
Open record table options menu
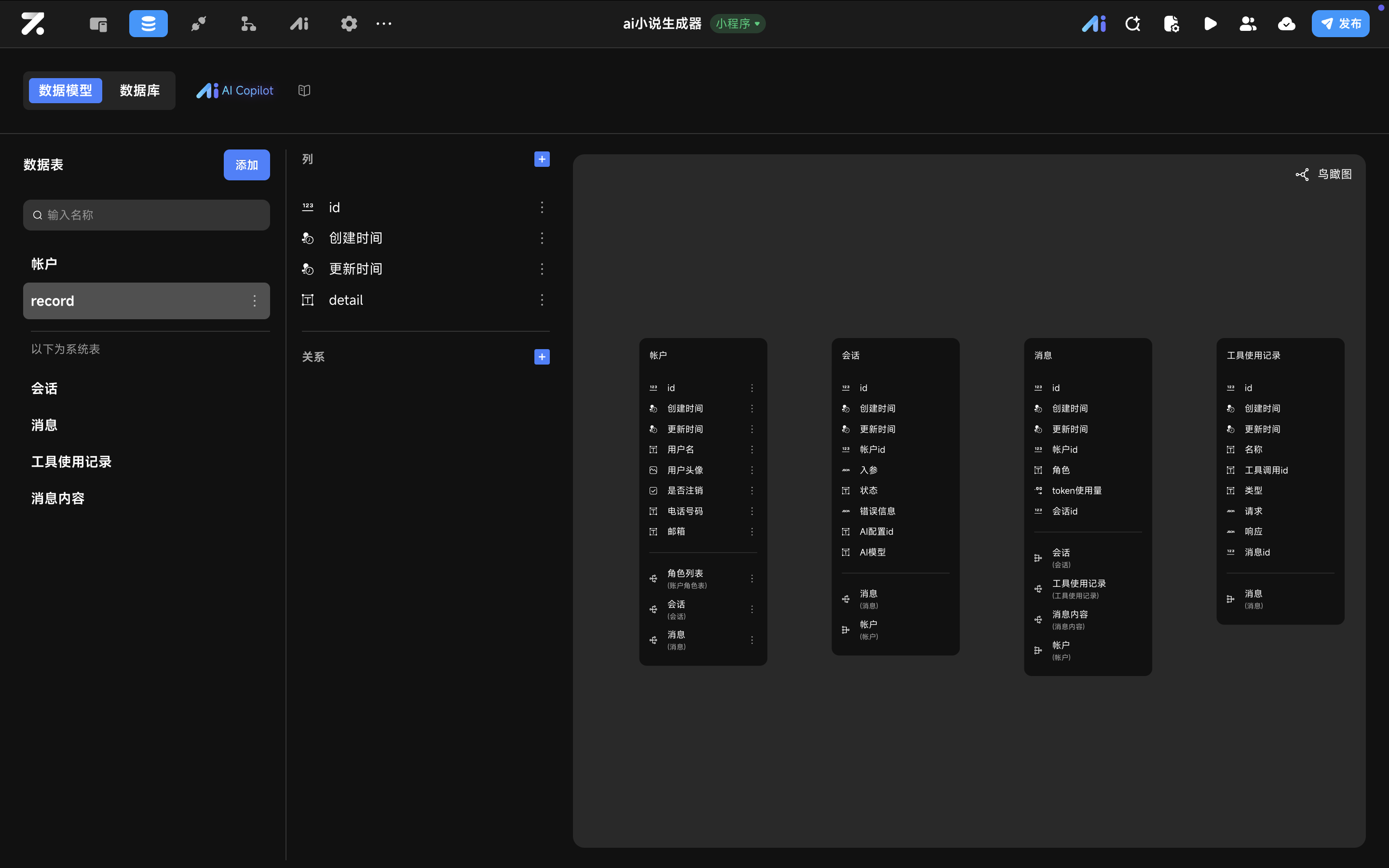coord(255,301)
